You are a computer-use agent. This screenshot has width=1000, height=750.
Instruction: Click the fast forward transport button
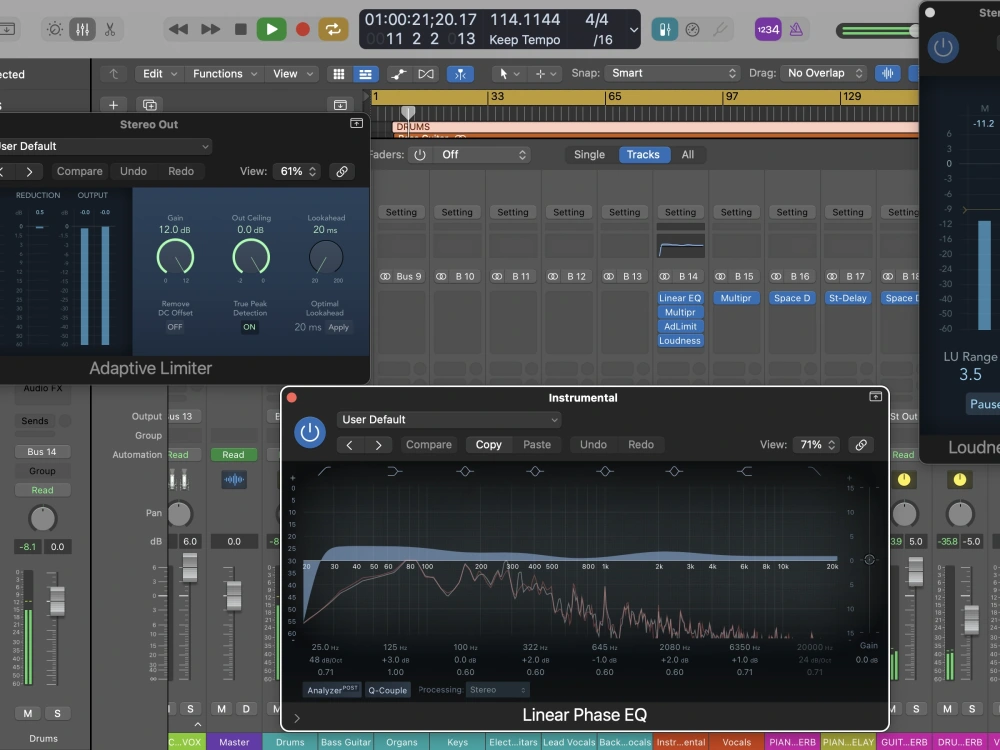(210, 29)
